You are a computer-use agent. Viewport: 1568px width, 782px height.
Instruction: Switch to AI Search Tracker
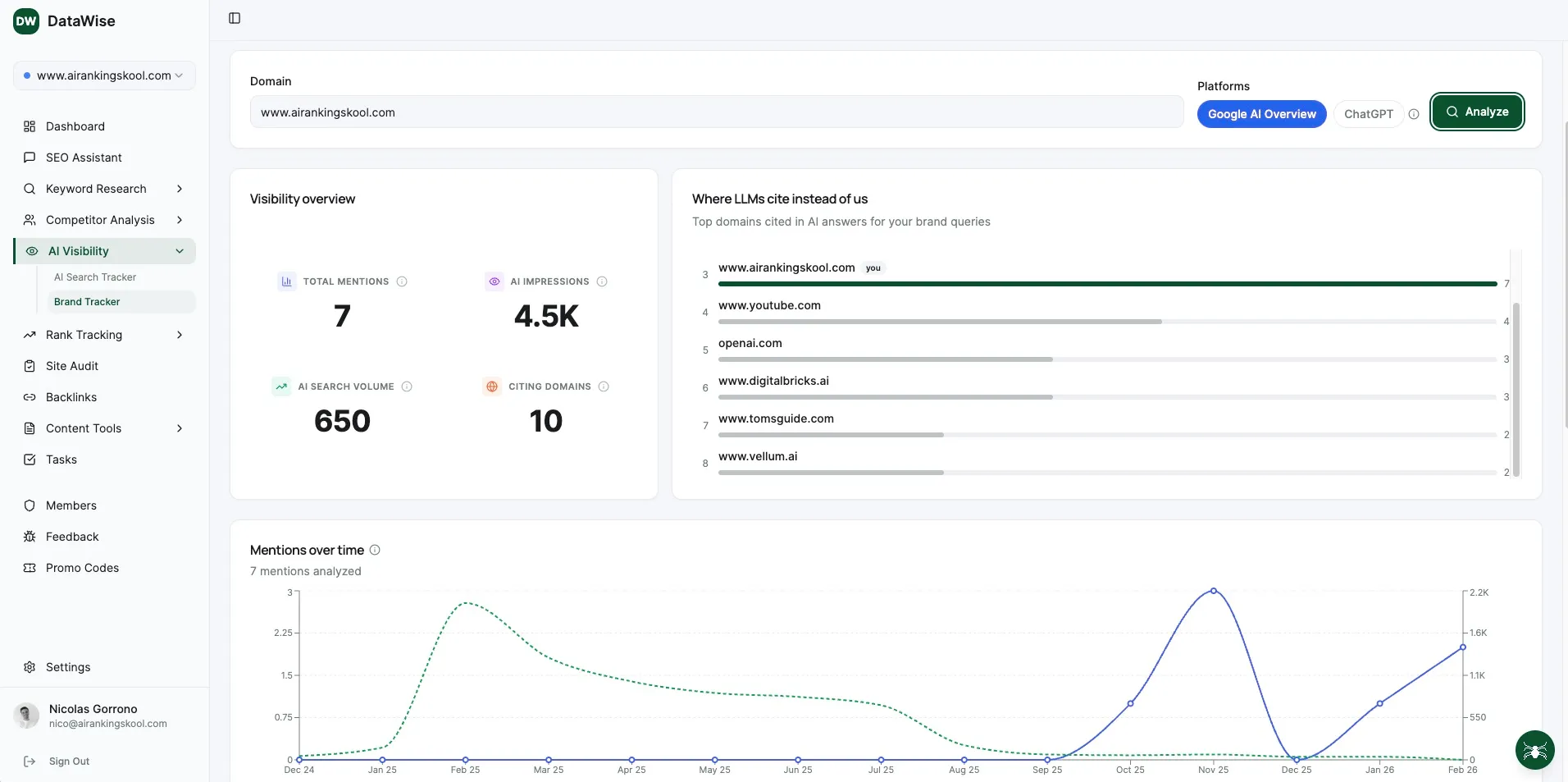coord(96,277)
